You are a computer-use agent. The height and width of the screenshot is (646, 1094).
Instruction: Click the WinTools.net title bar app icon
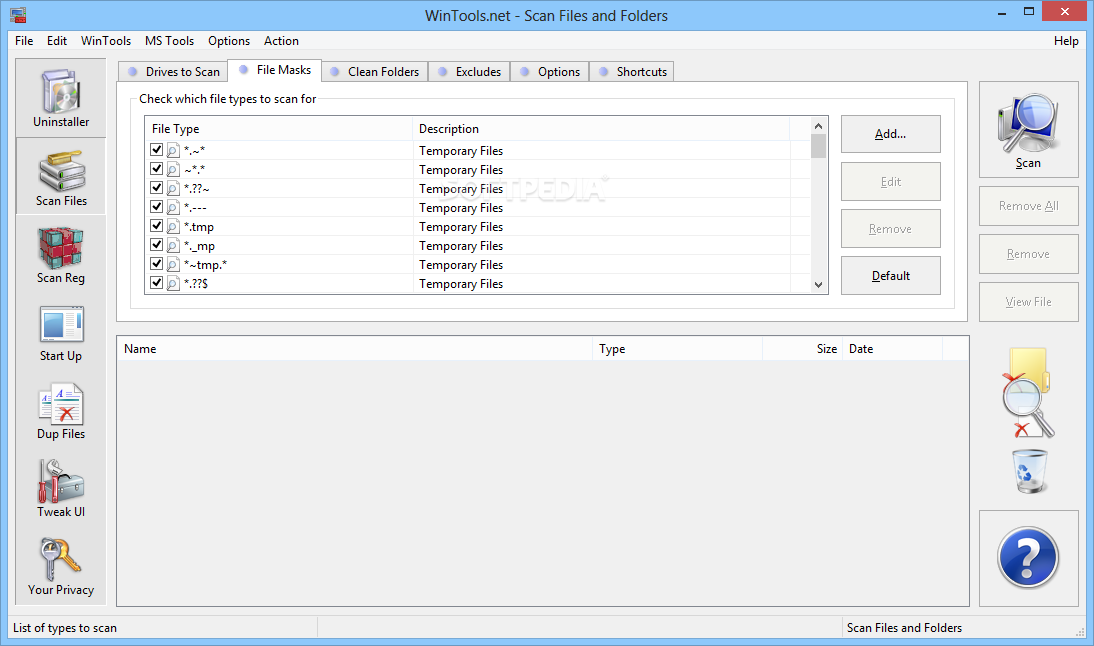18,15
